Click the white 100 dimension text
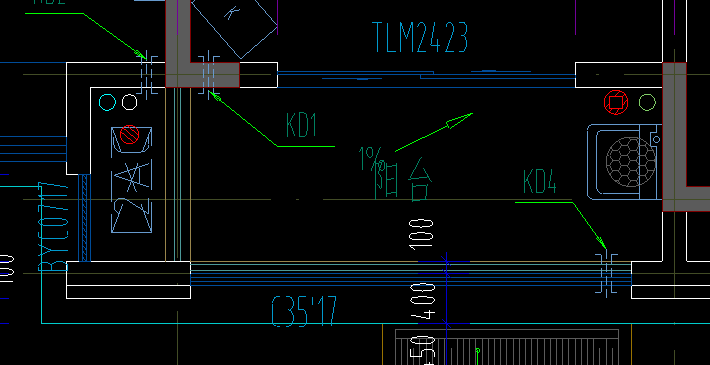Screen dimensions: 710x365 click(421, 235)
